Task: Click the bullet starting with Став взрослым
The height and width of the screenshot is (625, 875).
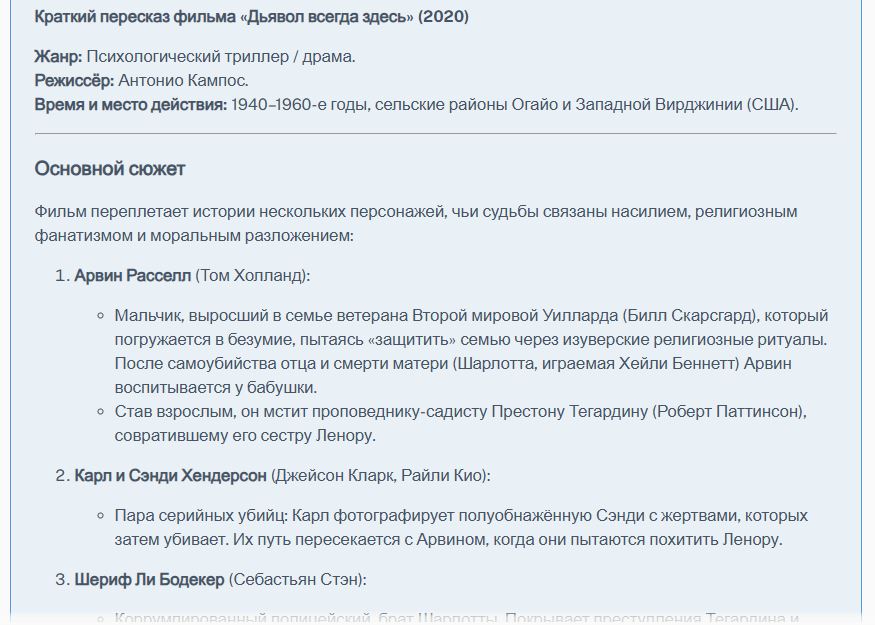Action: point(460,424)
